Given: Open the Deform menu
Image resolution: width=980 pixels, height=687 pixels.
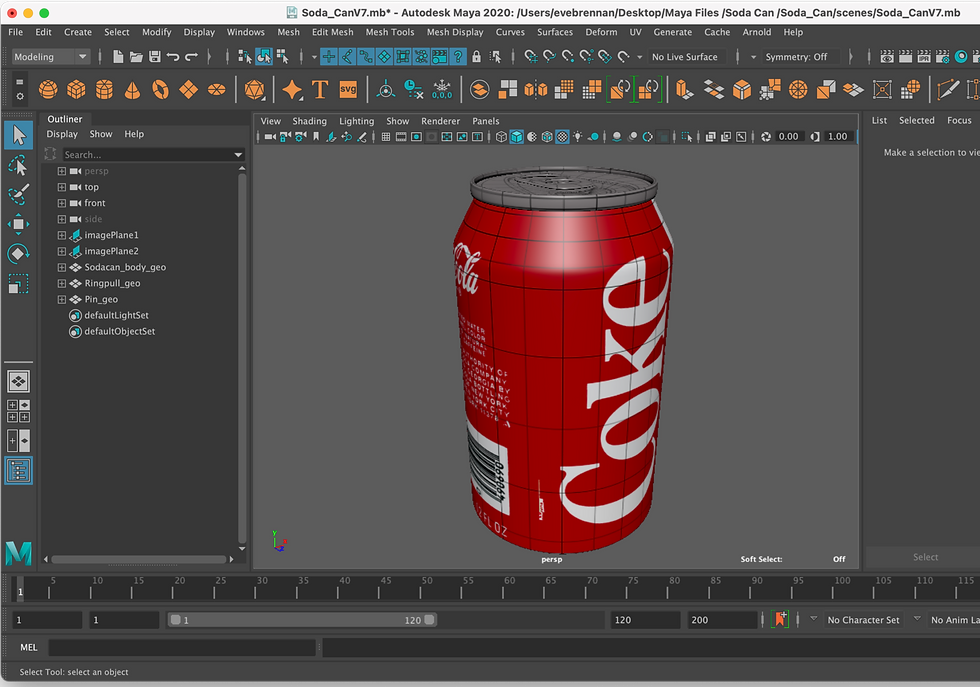Looking at the screenshot, I should [601, 32].
